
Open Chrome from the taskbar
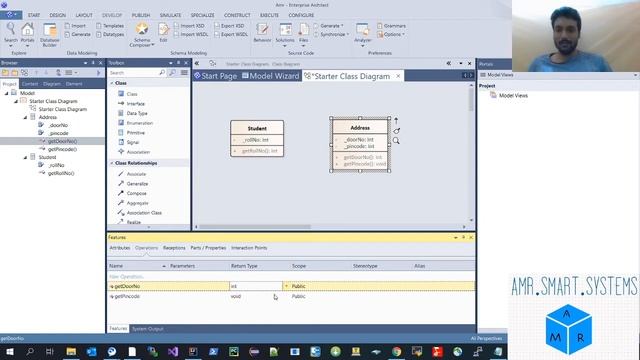pyautogui.click(x=396, y=351)
